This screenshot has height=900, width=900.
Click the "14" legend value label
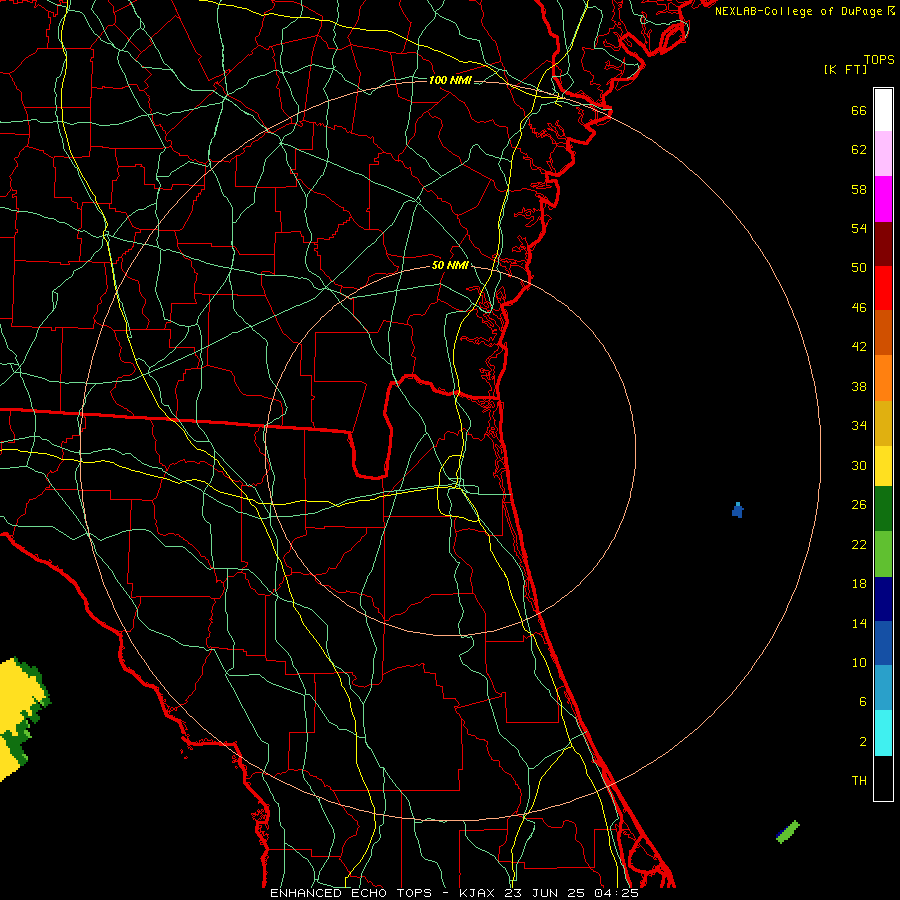(859, 623)
